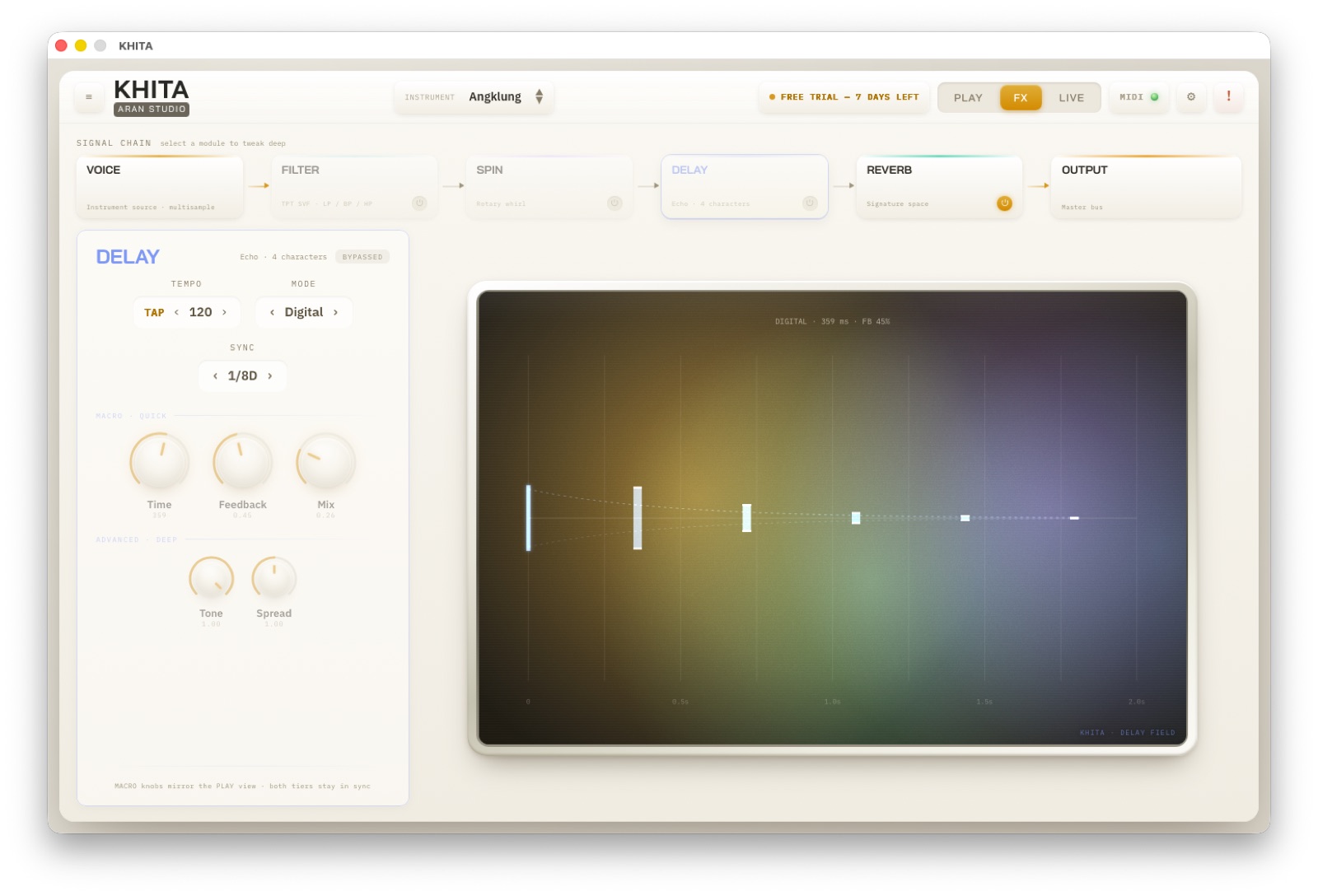Select next delay mode after Digital
Screen dimensions: 1318x896
click(x=335, y=312)
